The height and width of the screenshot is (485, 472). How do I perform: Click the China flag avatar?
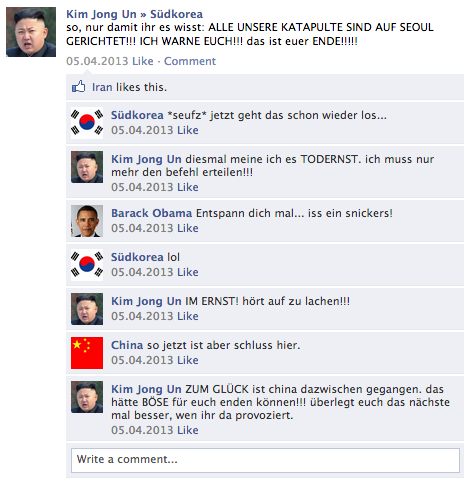[x=87, y=353]
